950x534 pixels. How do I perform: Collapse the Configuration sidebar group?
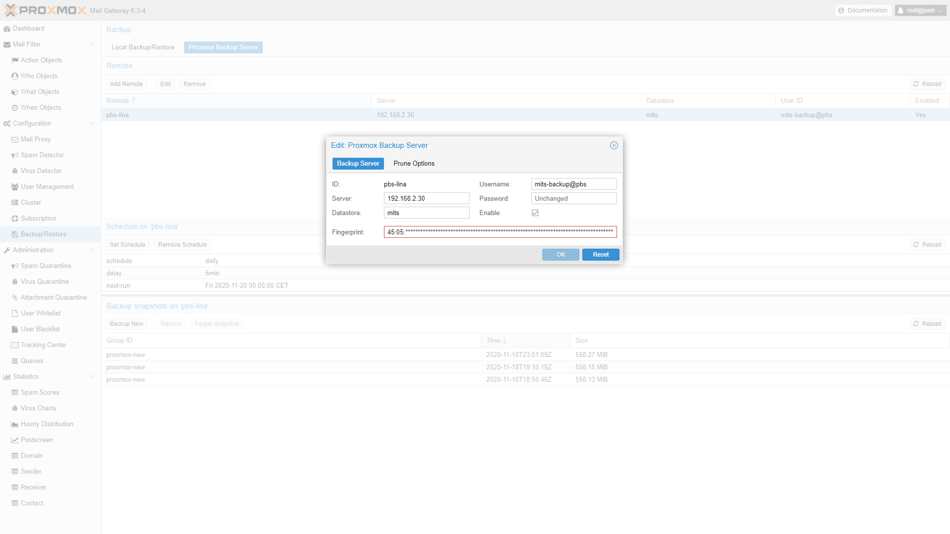point(92,124)
